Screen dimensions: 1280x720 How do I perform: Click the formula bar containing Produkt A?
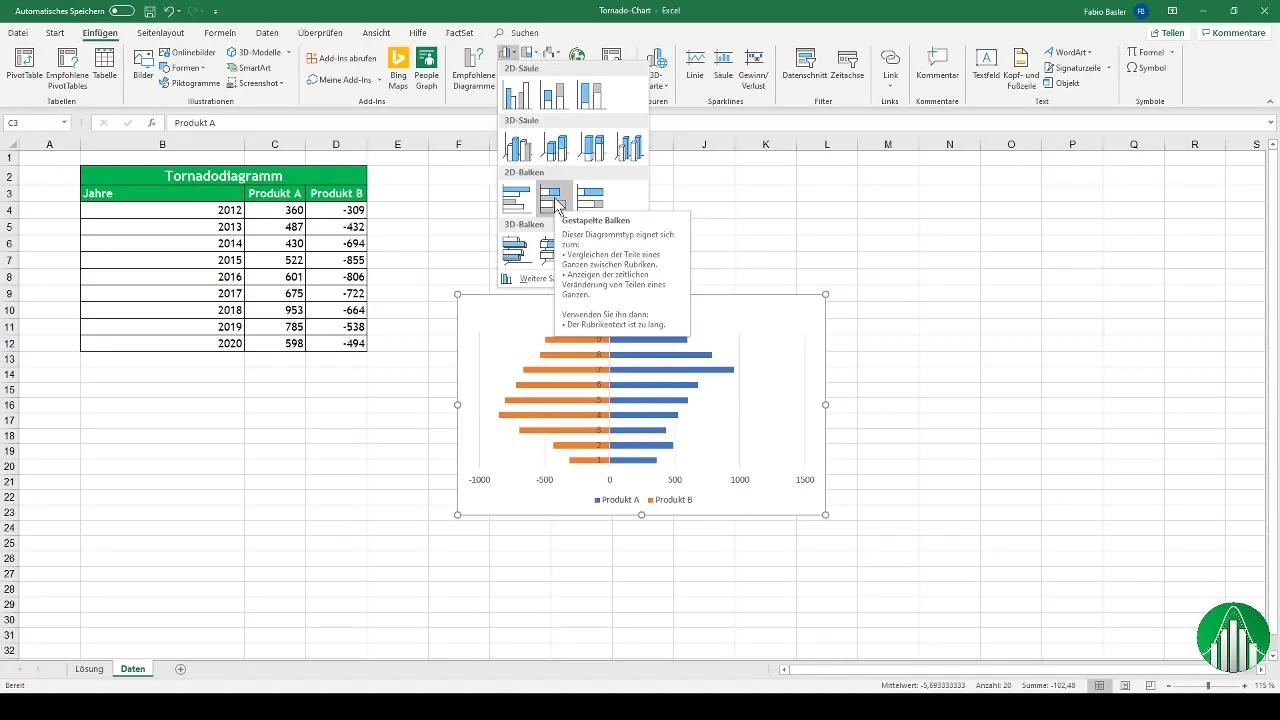click(715, 123)
